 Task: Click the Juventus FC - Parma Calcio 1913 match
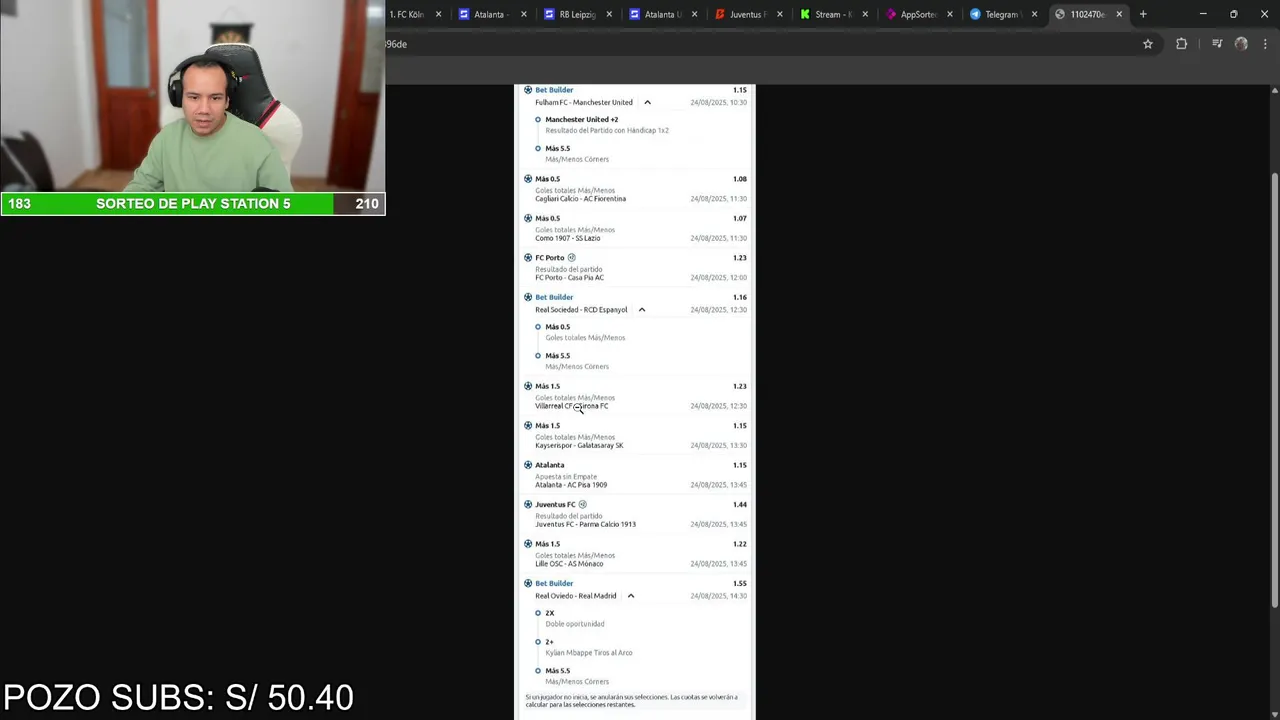[x=585, y=524]
